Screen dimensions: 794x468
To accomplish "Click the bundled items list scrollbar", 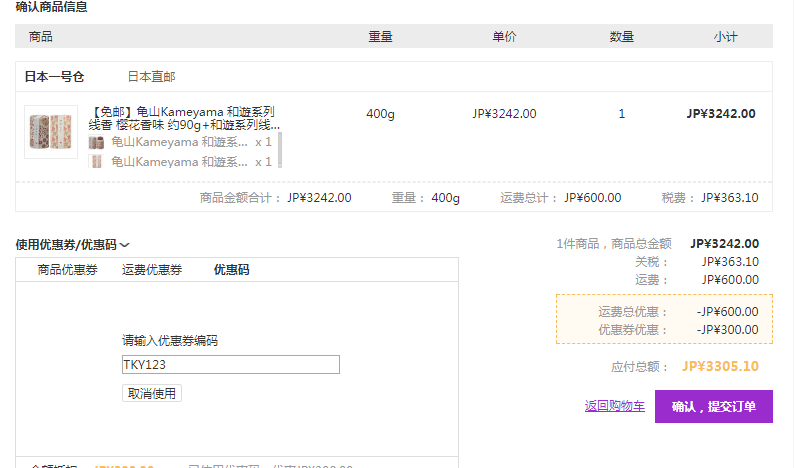I will 280,150.
